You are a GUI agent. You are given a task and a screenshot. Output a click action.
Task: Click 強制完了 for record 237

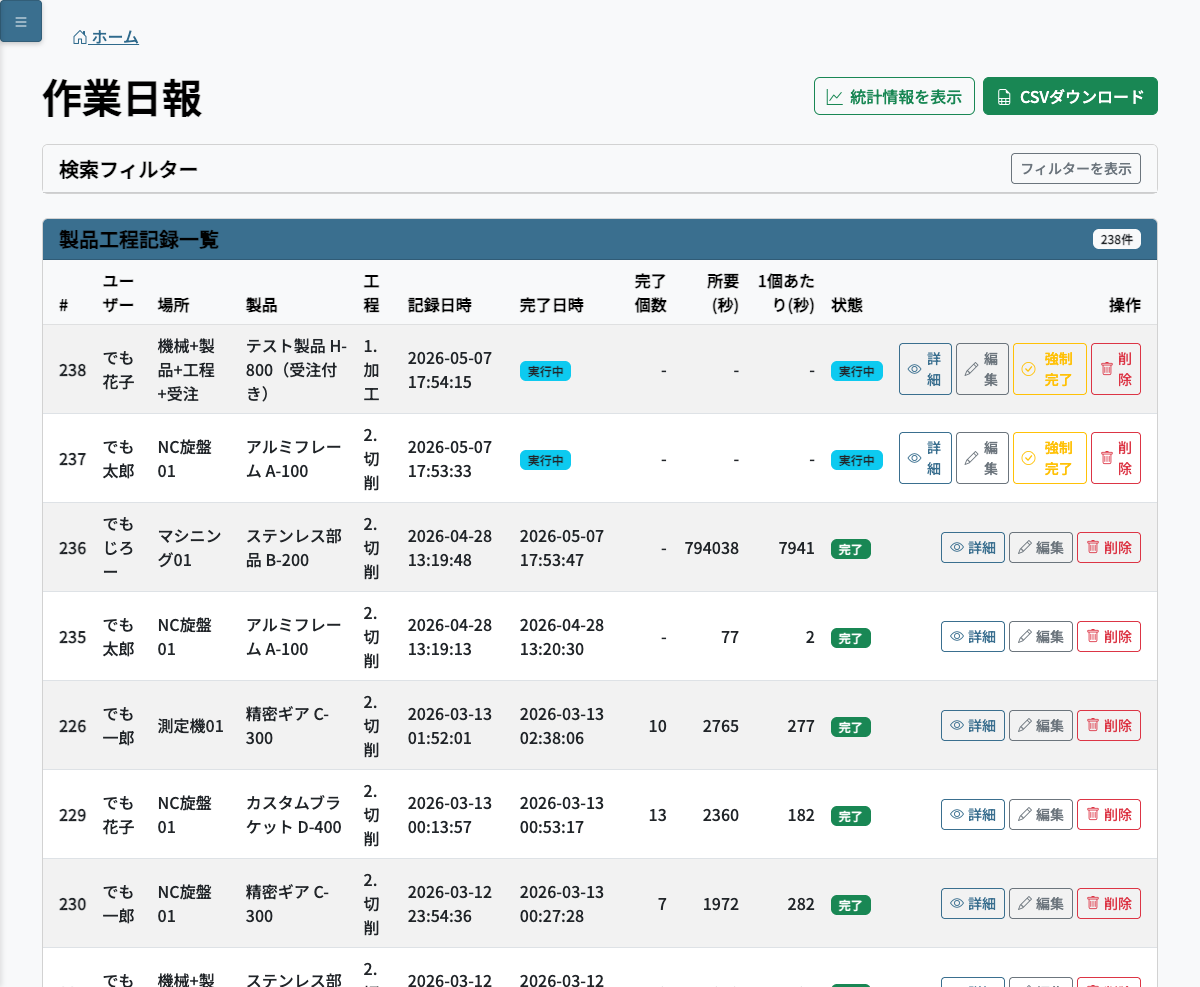click(1050, 458)
